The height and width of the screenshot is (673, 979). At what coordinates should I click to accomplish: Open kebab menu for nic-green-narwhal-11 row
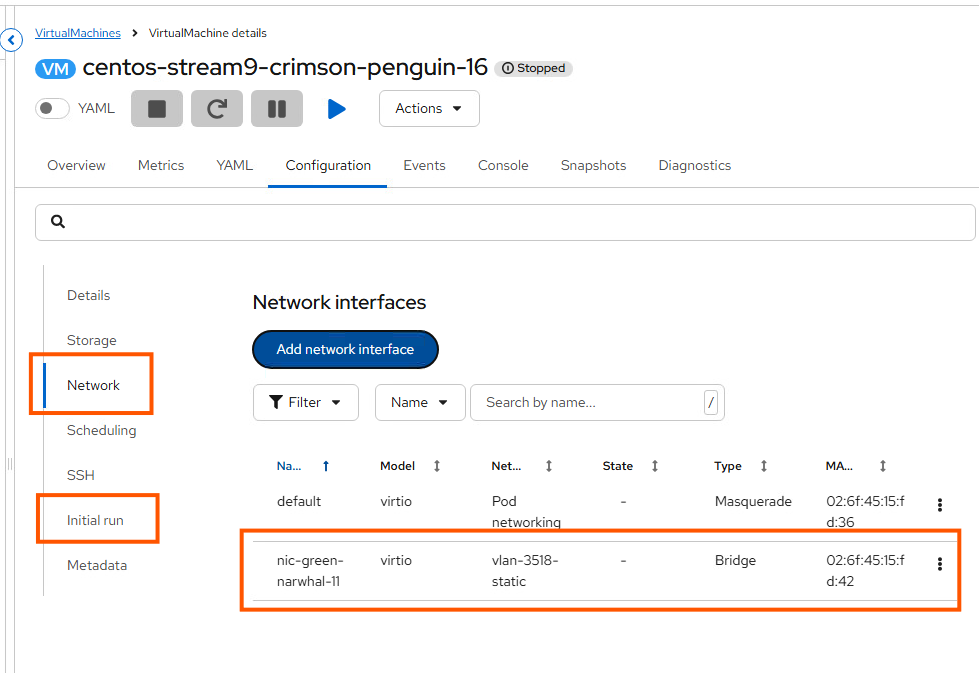point(939,564)
